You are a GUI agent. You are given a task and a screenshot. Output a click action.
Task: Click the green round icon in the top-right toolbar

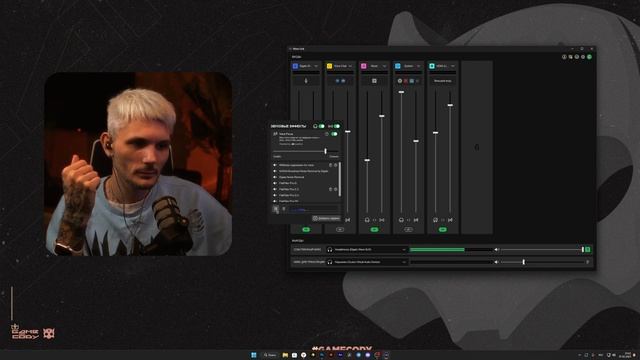pyautogui.click(x=589, y=57)
